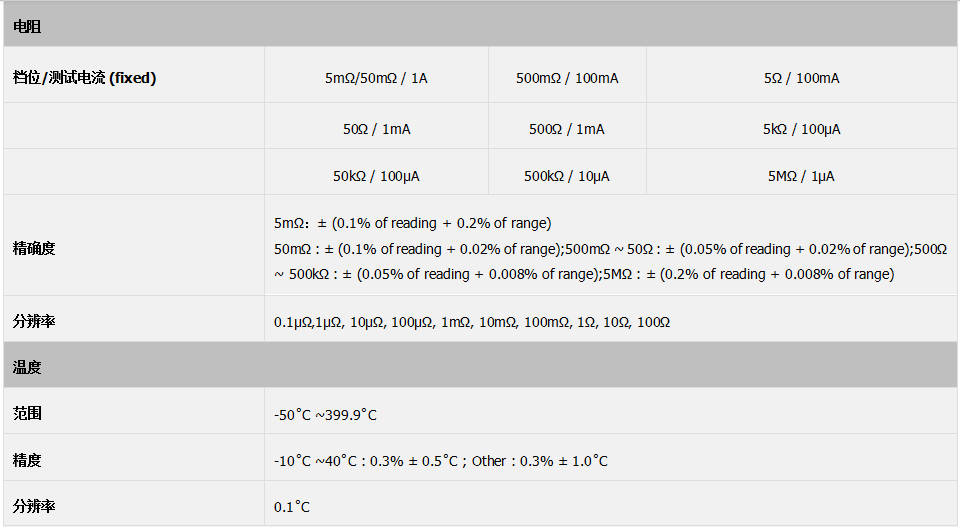The image size is (960, 528).
Task: Click the 电阻 section header
Action: [480, 25]
